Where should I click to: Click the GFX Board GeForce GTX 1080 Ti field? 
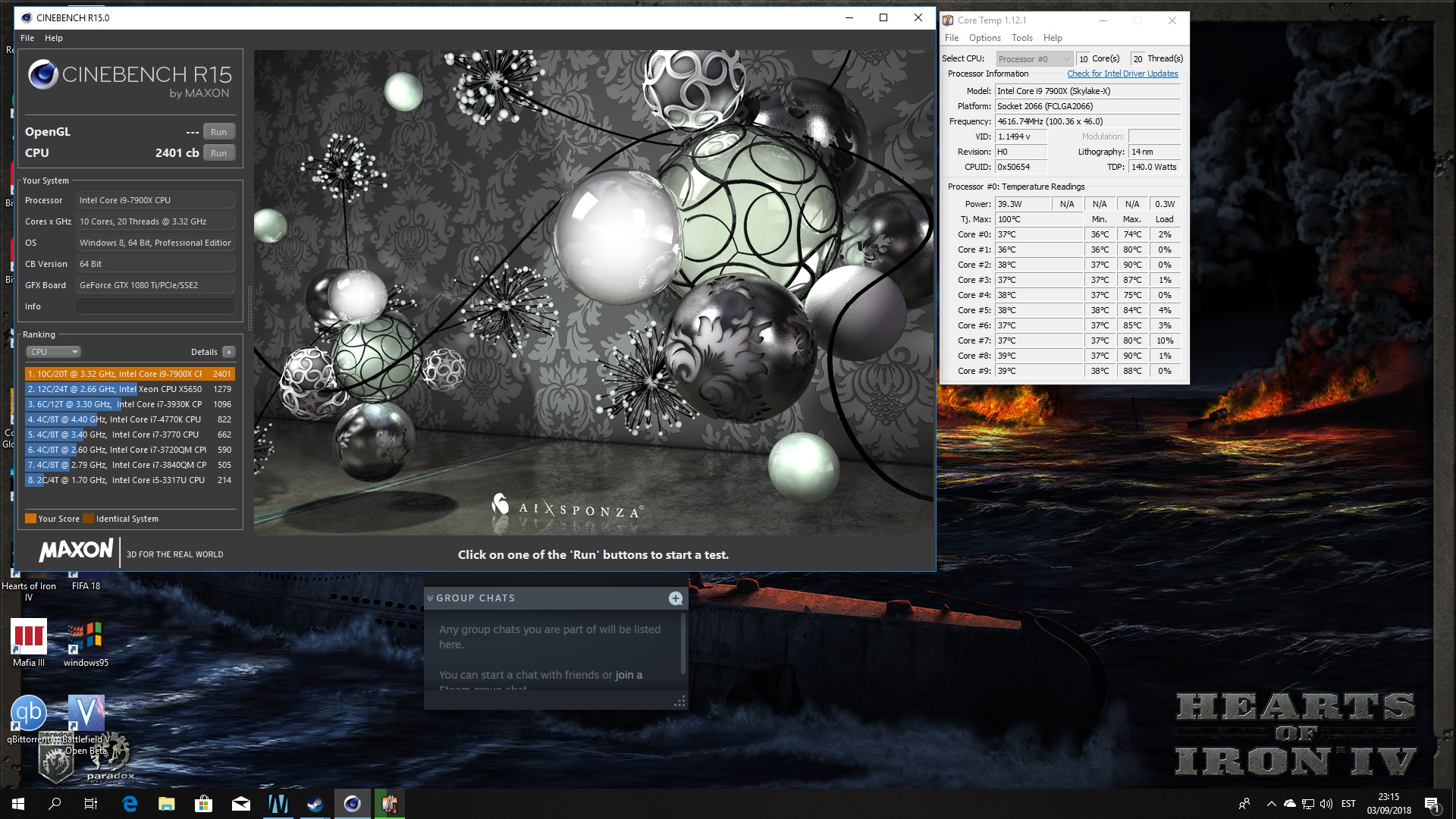155,285
